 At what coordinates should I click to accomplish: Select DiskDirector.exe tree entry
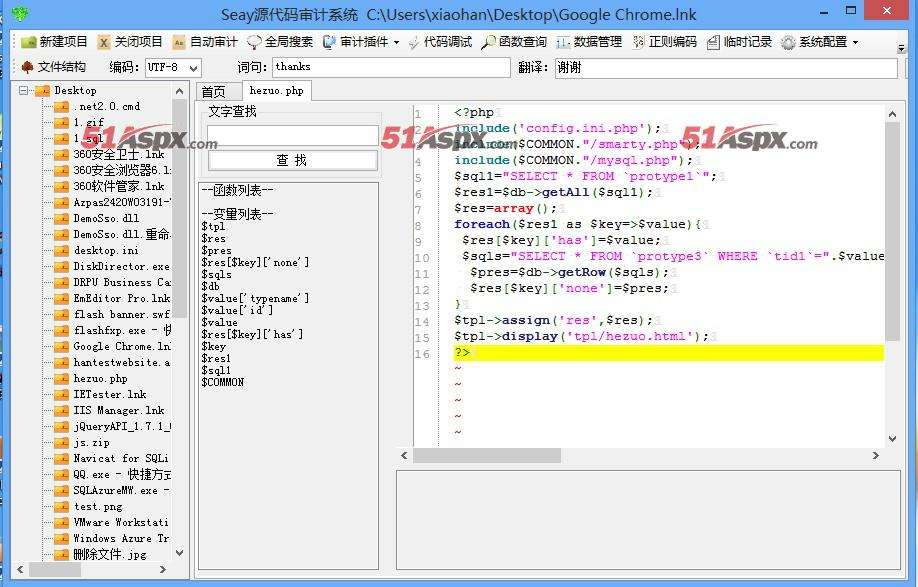coord(121,266)
